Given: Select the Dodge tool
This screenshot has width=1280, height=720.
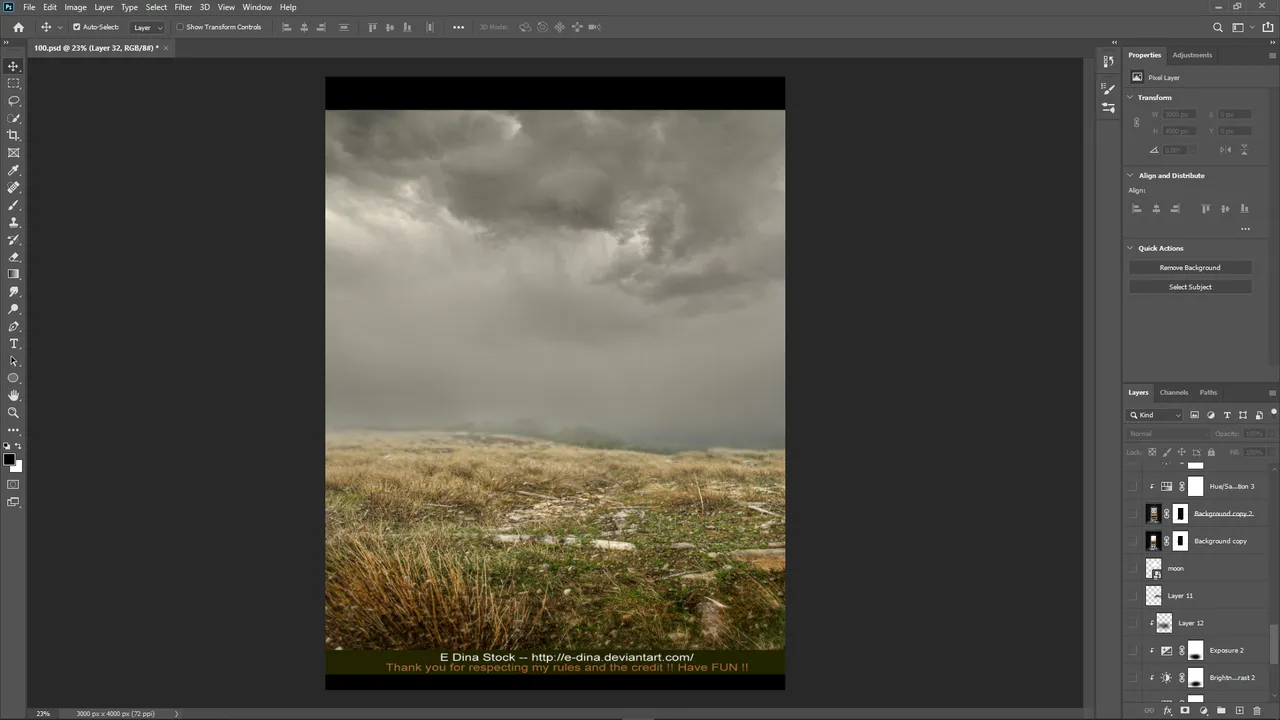Looking at the screenshot, I should (x=13, y=309).
